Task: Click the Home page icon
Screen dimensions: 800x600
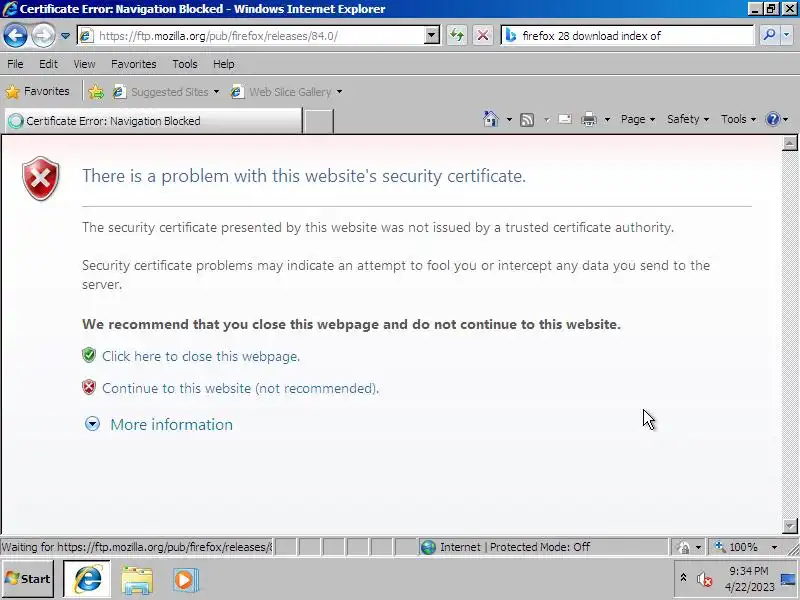Action: [490, 119]
